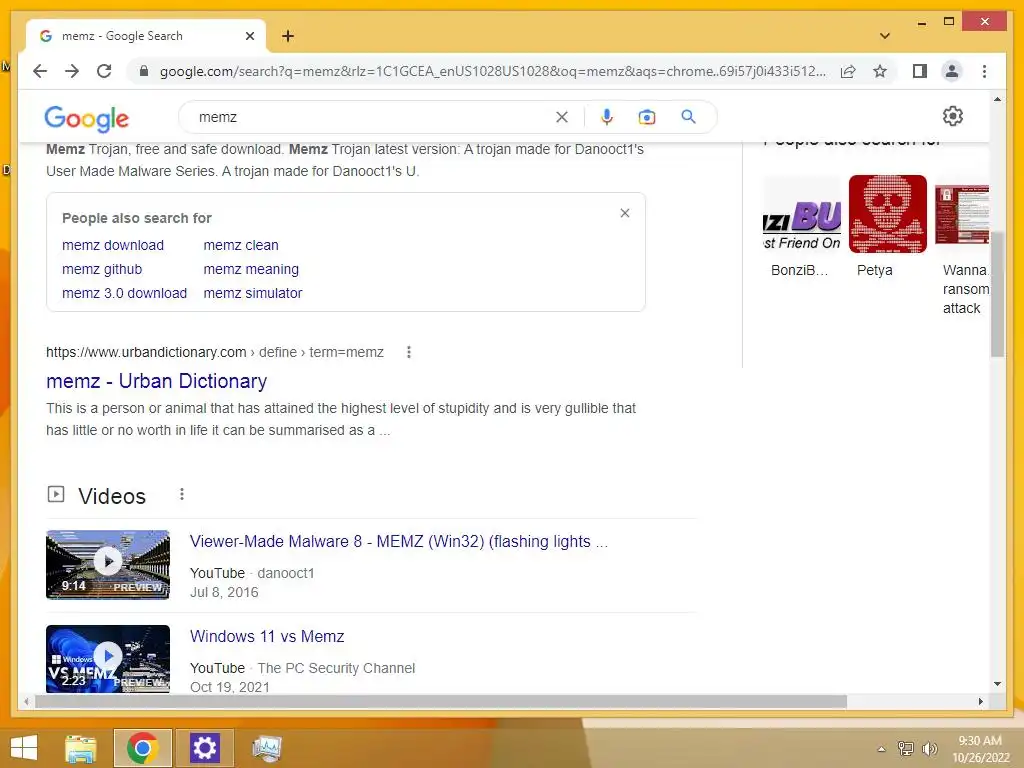The image size is (1024, 768).
Task: Close the memz - Google Search tab
Action: click(x=249, y=36)
